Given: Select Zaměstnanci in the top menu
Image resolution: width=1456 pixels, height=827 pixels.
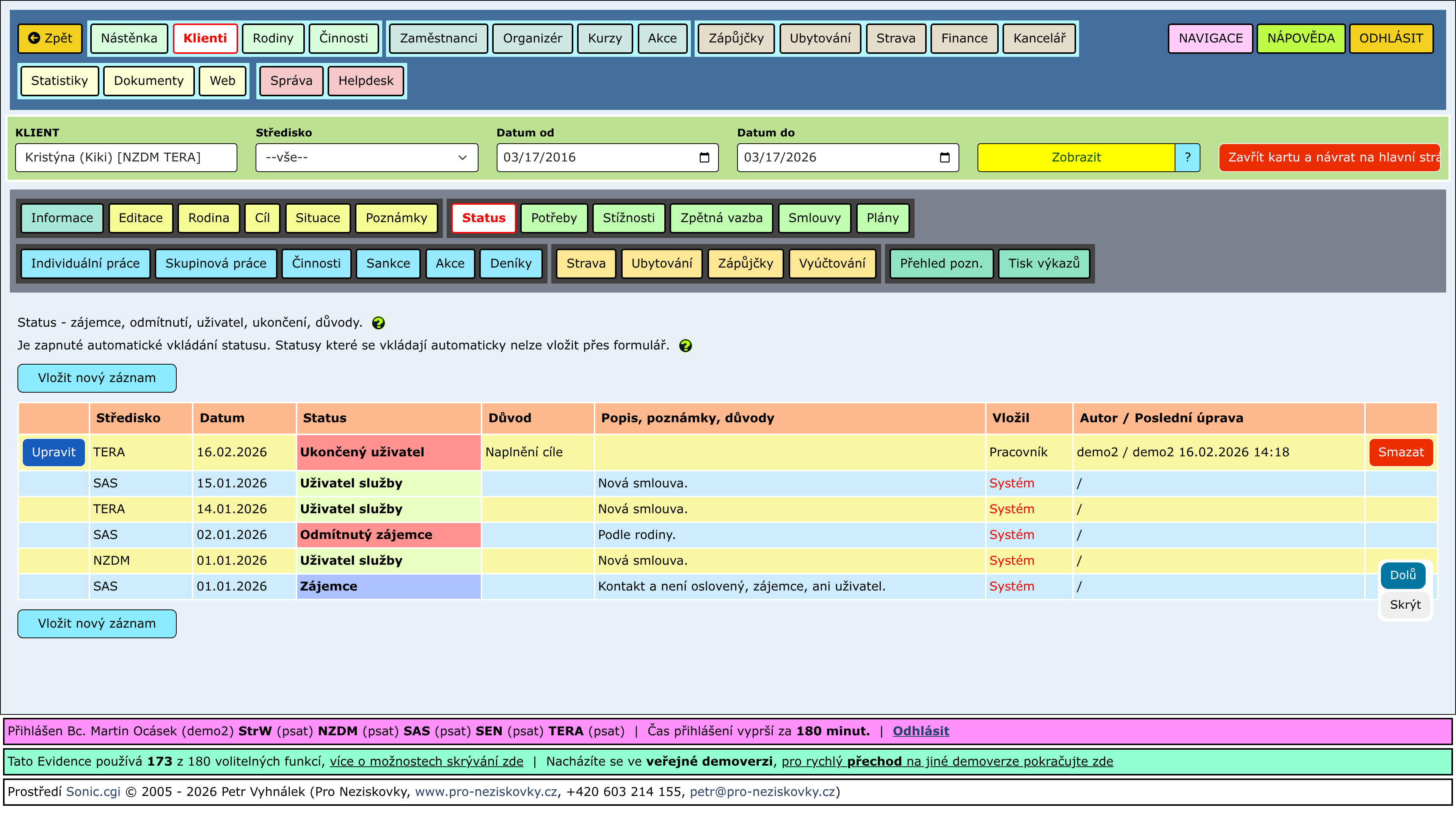Looking at the screenshot, I should [x=438, y=38].
